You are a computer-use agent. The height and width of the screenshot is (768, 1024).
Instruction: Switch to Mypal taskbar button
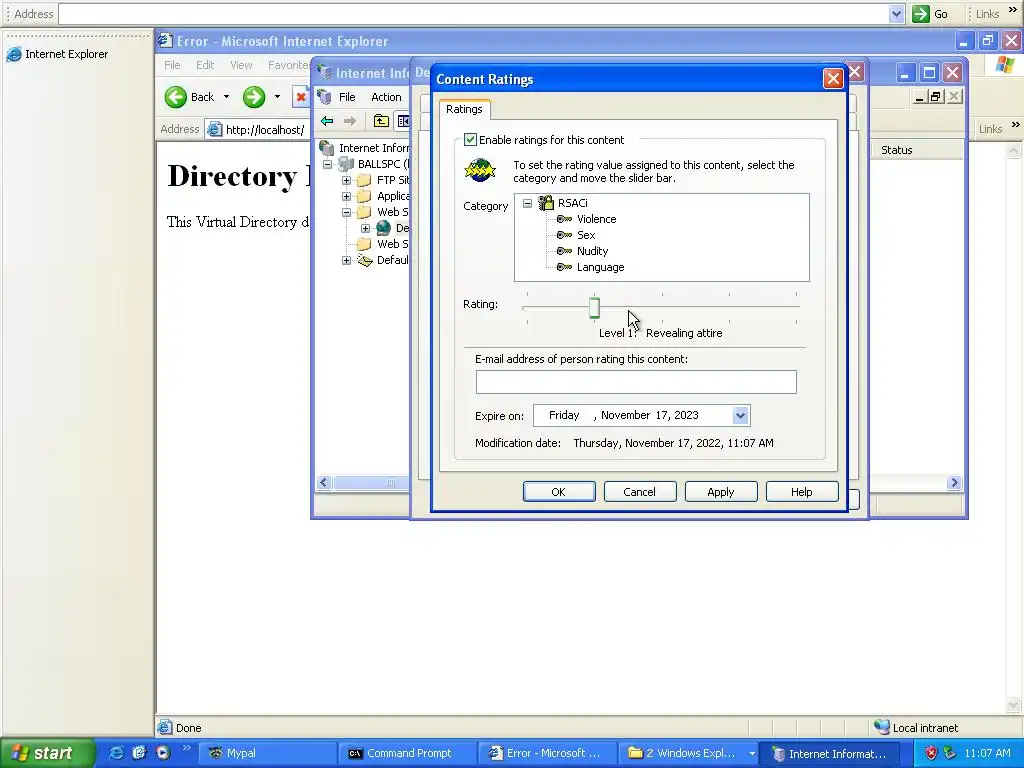(268, 753)
